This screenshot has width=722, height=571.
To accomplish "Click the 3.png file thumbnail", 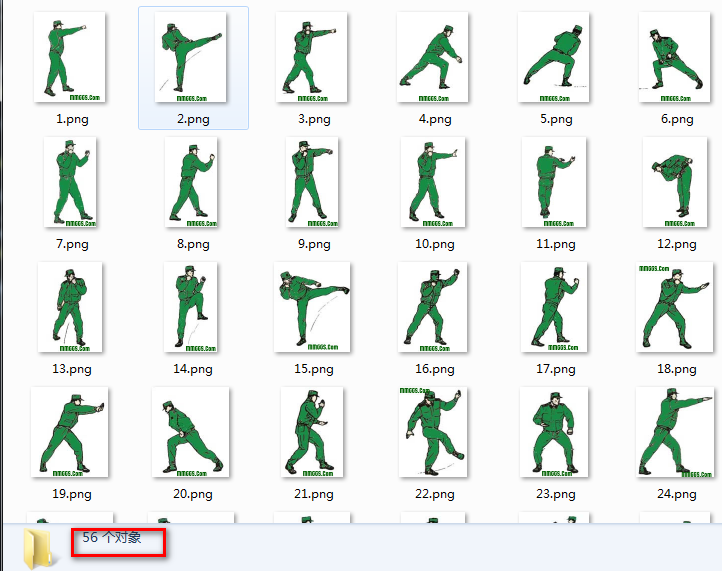I will [311, 57].
